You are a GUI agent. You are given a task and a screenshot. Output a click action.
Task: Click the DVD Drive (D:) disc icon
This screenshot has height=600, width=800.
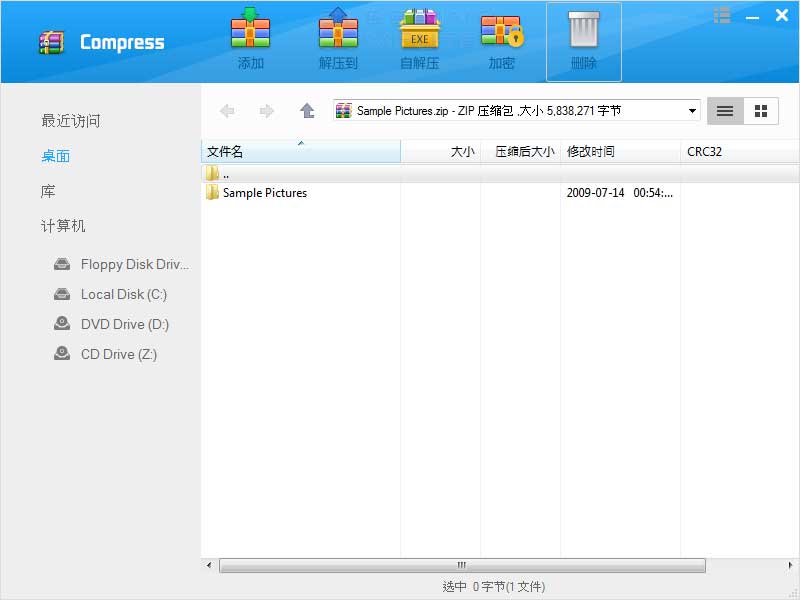point(62,323)
